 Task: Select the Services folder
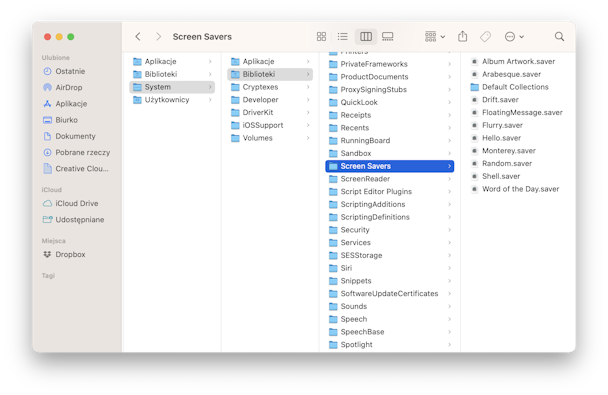[x=390, y=243]
